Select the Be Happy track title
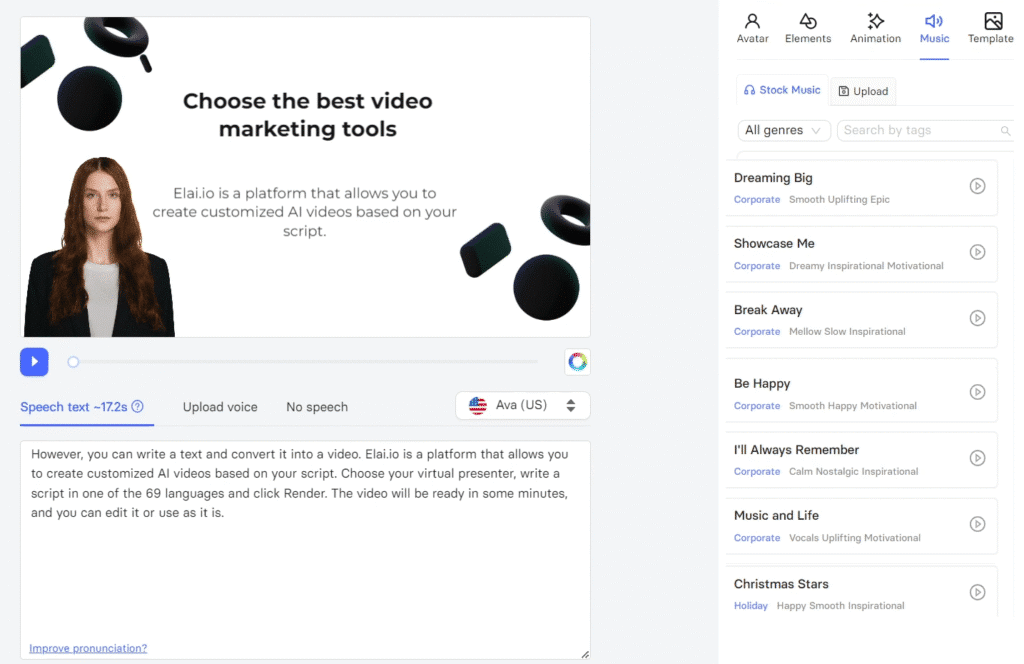Screen dimensions: 1024x664 (x=762, y=383)
